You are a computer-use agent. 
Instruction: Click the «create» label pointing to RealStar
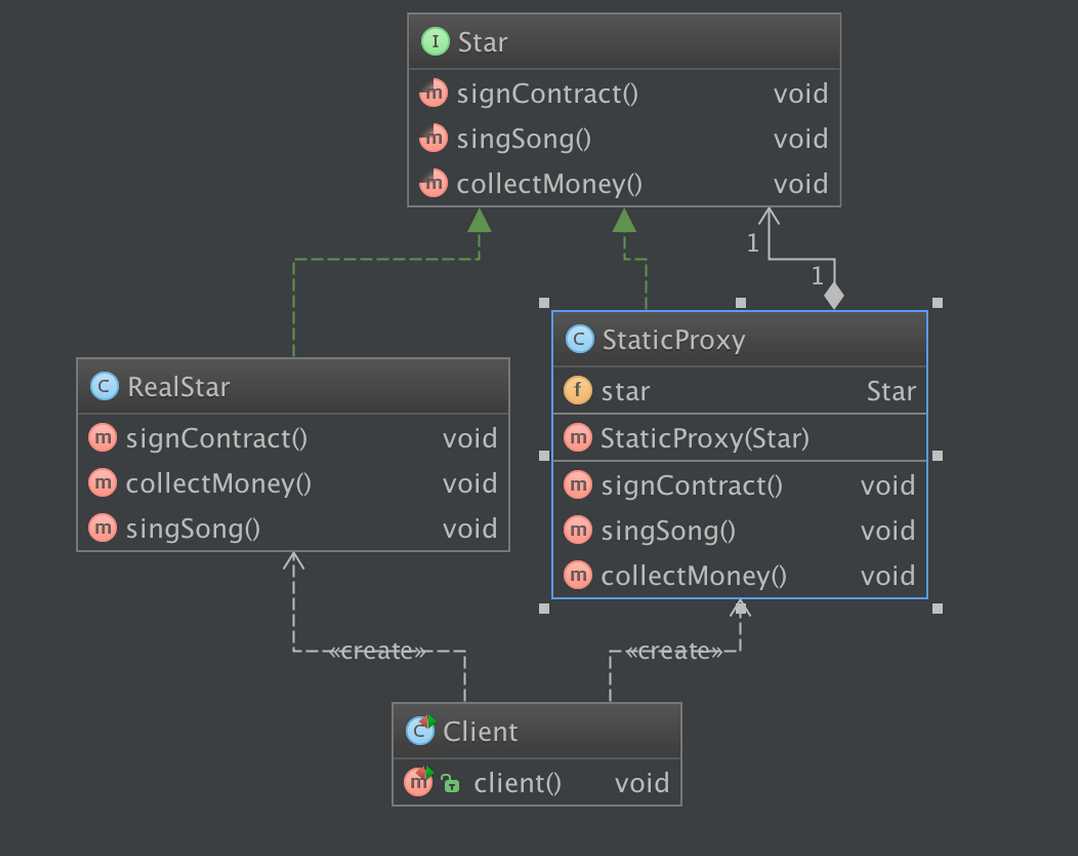click(x=378, y=651)
